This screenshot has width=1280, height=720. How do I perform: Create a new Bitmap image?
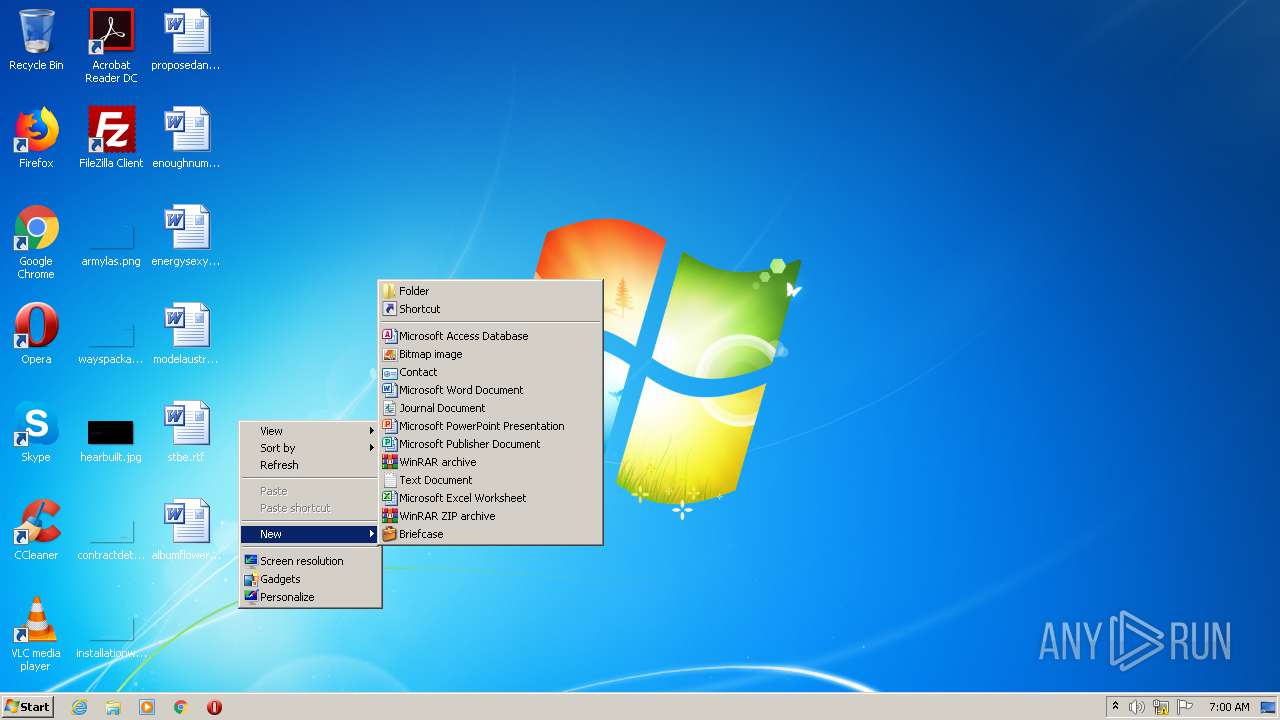[490, 354]
